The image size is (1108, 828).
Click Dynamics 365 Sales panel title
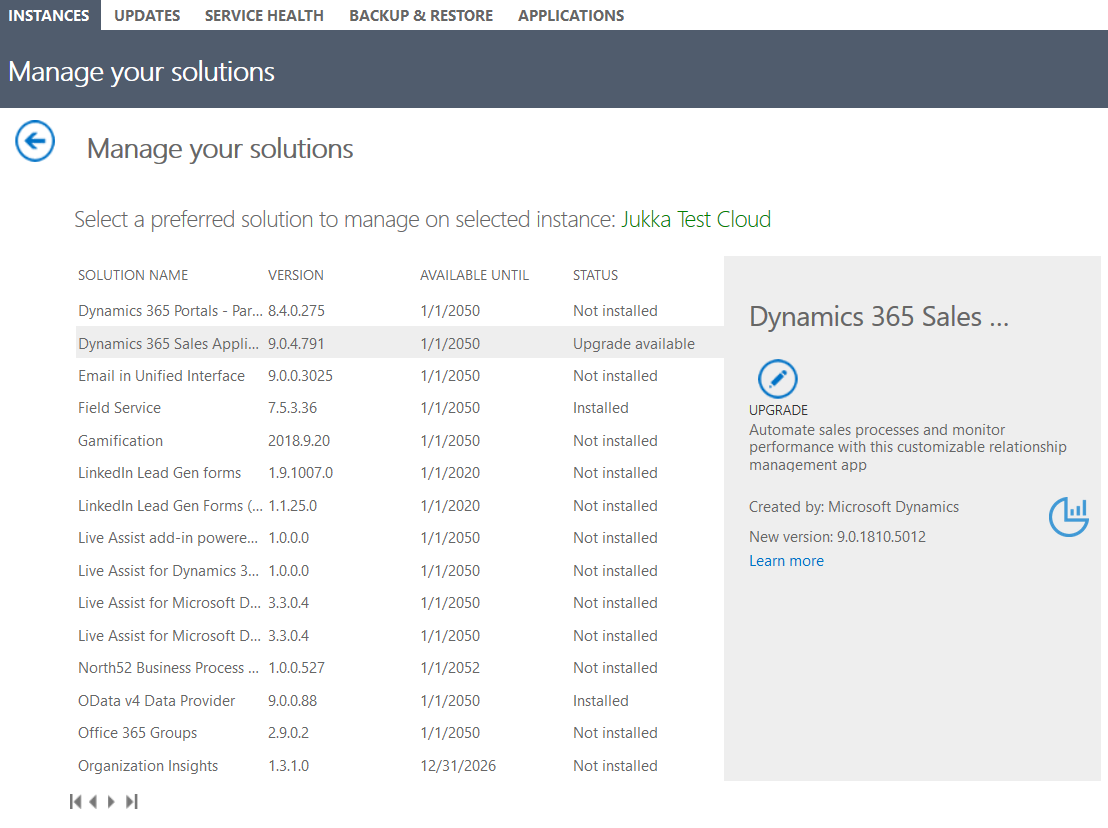(x=879, y=317)
